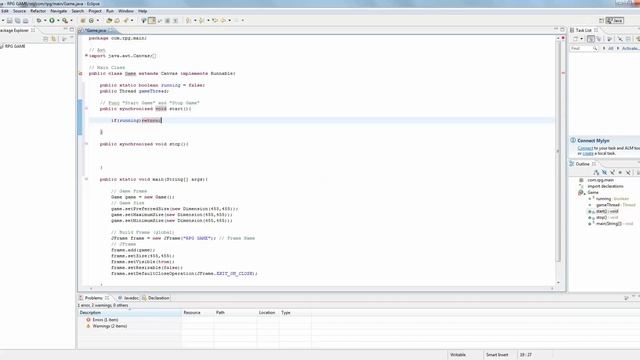
Task: Open the Run menu
Action: (110, 11)
